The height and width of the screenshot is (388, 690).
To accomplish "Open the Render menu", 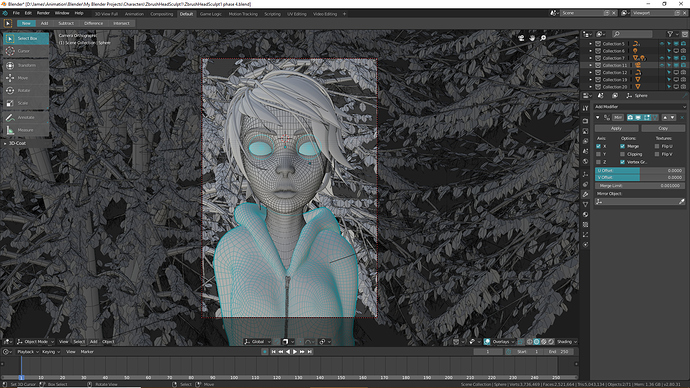I will coord(43,13).
